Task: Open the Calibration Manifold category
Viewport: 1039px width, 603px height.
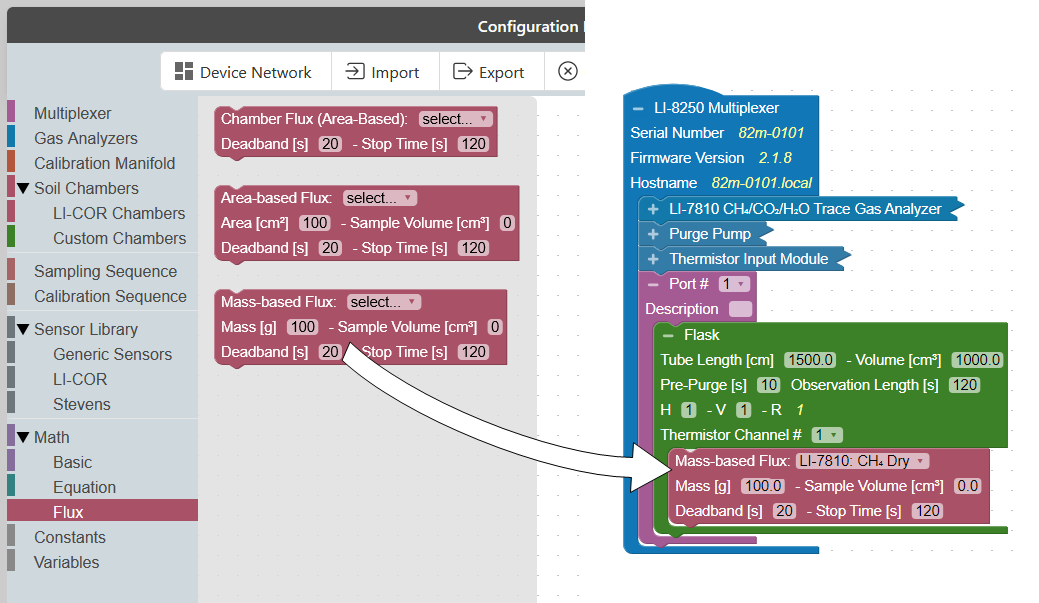Action: (104, 163)
